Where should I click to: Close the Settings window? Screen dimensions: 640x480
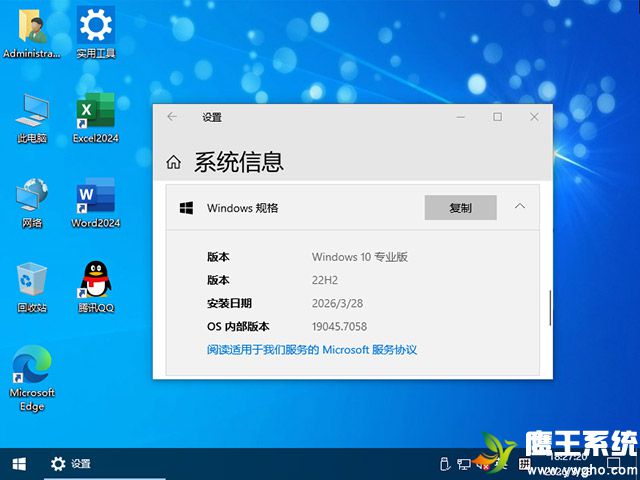534,117
